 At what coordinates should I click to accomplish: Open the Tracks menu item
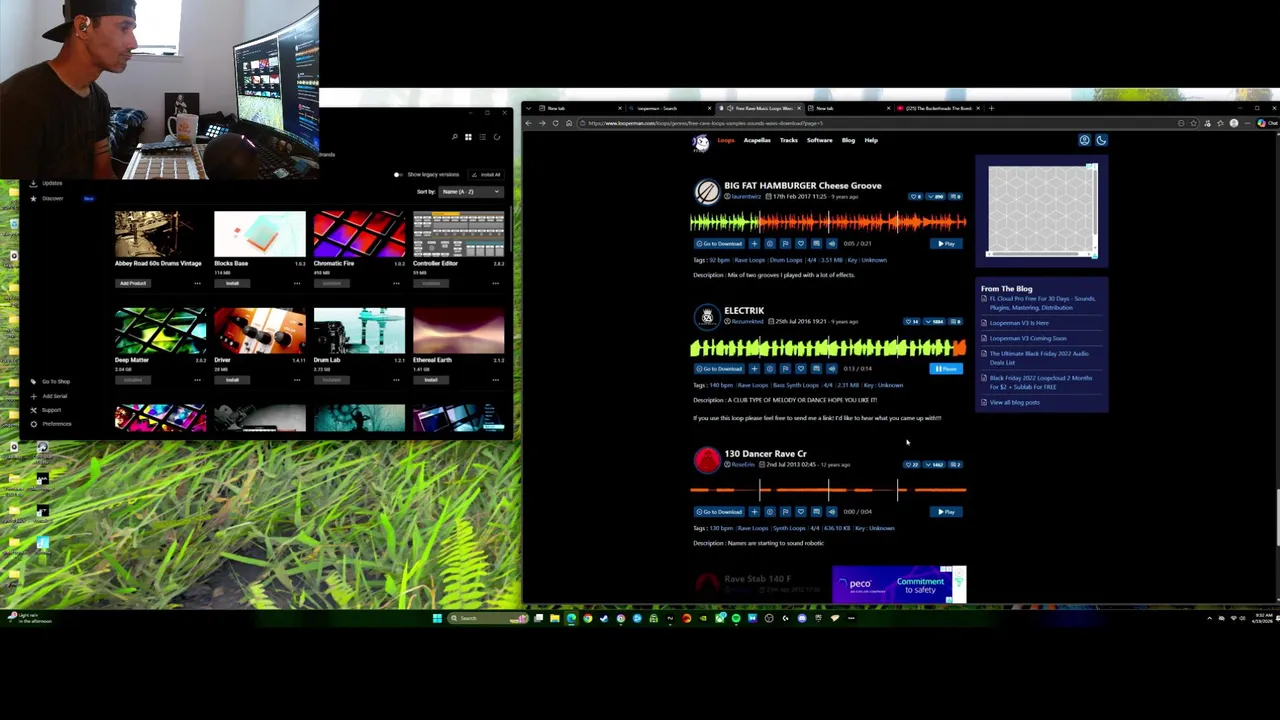click(x=789, y=140)
